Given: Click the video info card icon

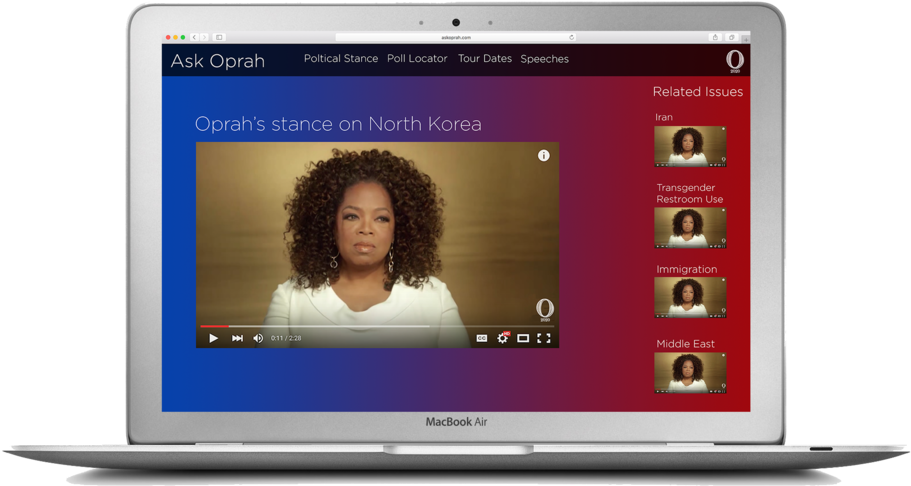Looking at the screenshot, I should tap(544, 155).
